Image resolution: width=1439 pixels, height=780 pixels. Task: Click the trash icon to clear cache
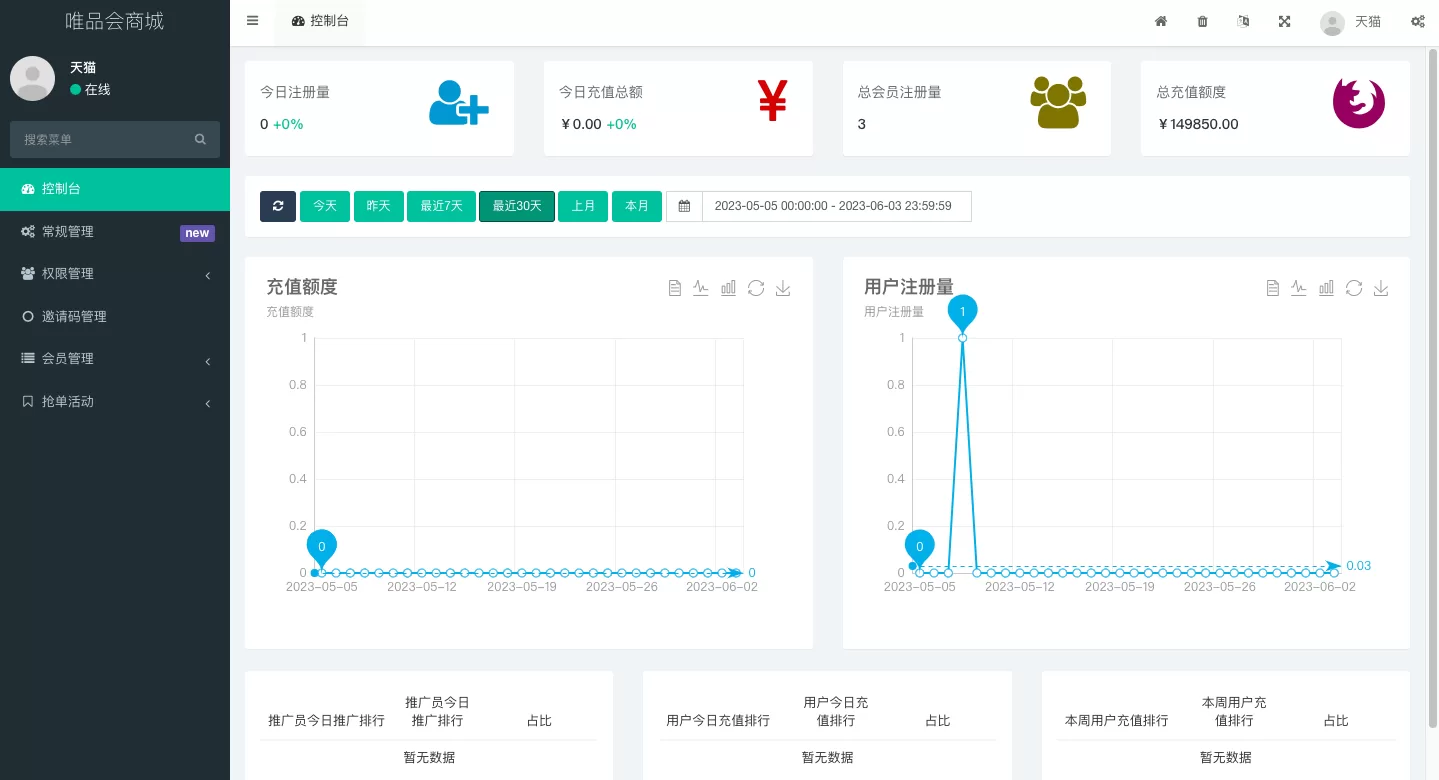click(1202, 21)
